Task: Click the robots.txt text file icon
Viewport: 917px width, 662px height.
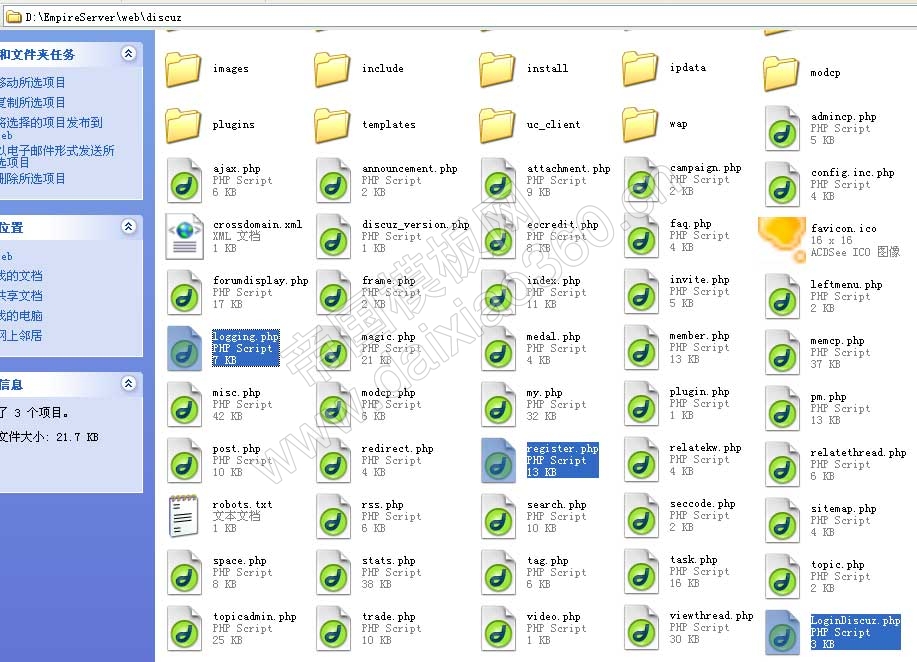Action: point(184,516)
